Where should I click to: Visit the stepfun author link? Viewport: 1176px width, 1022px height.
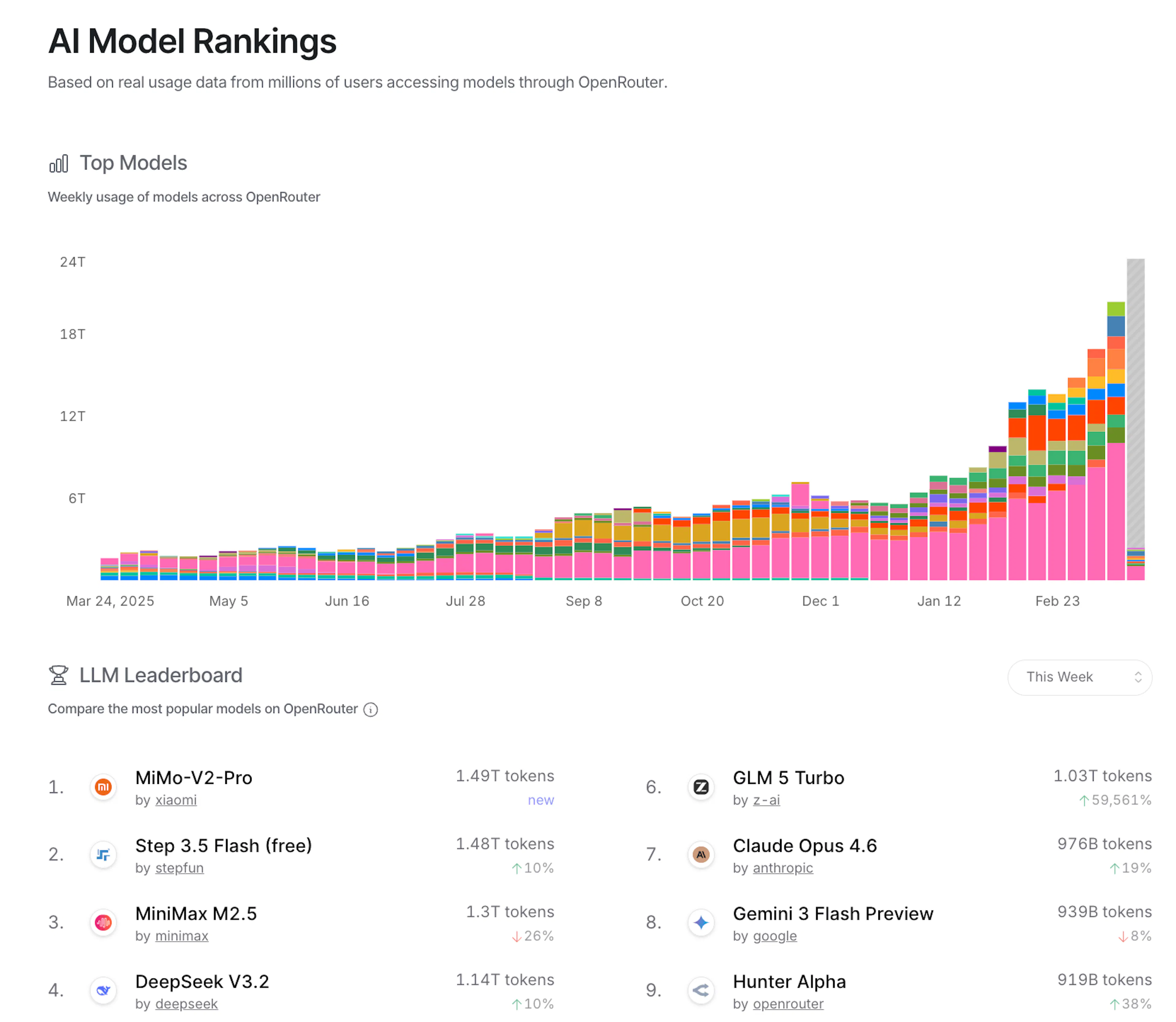point(179,868)
